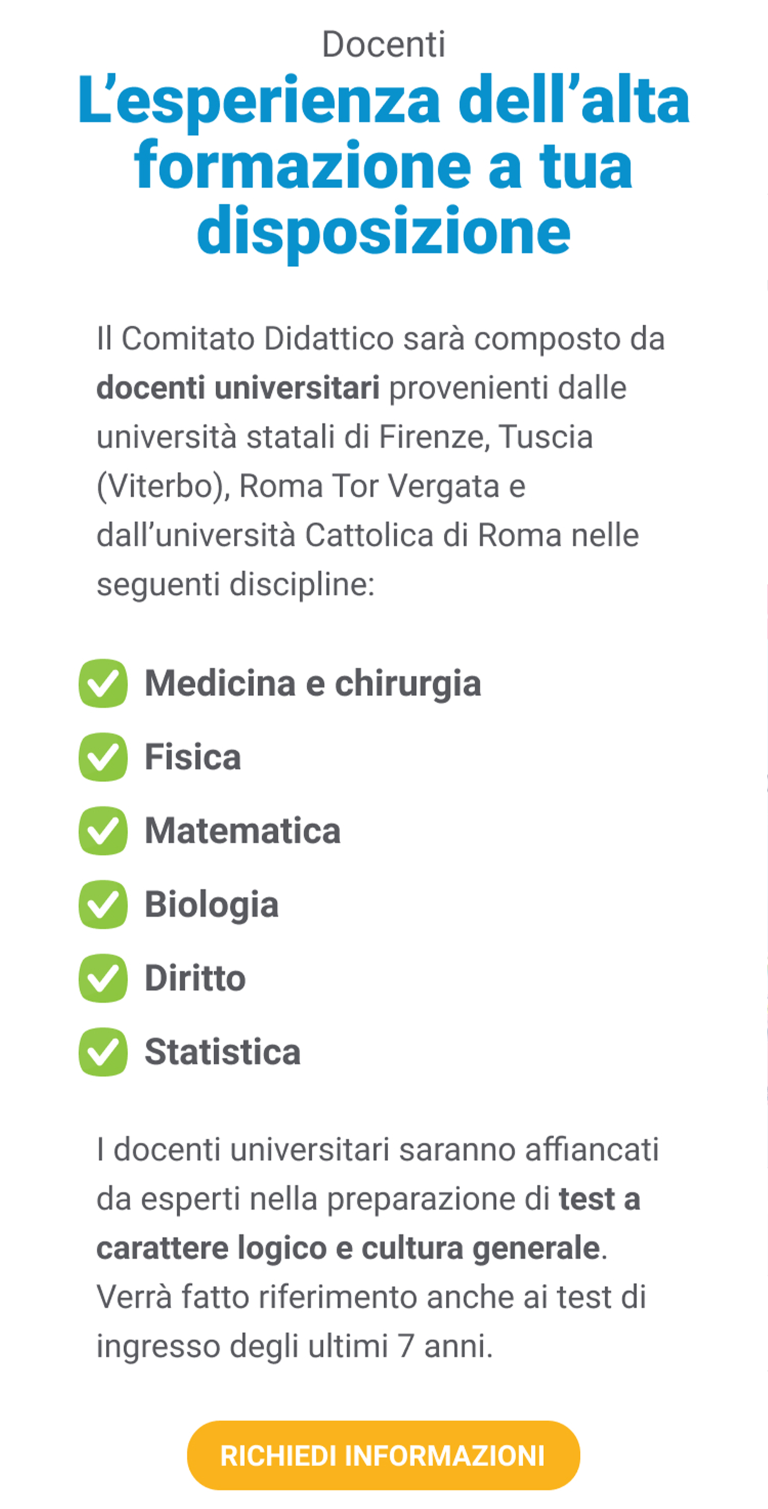Click the green checkmark next to Diritto
The image size is (768, 1509).
[103, 978]
